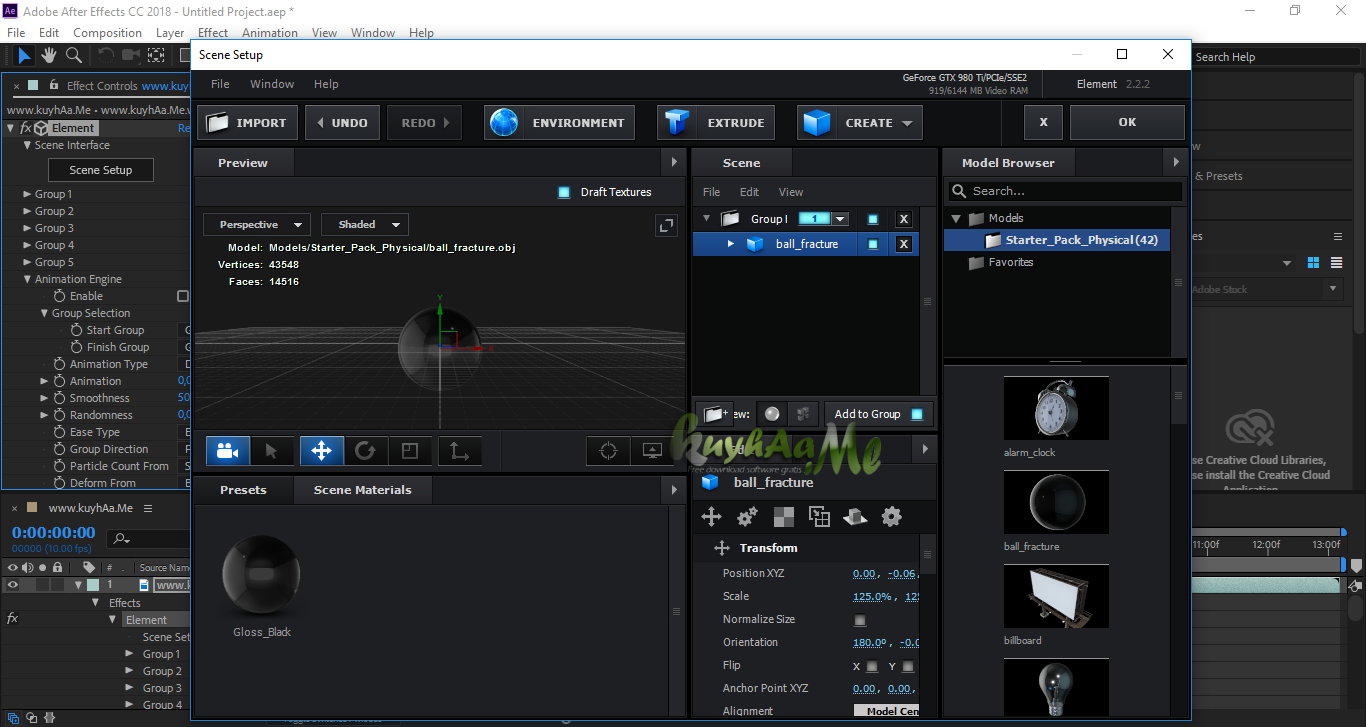Click the bevel cube icon in ball_fracture panel
The height and width of the screenshot is (727, 1366).
855,516
